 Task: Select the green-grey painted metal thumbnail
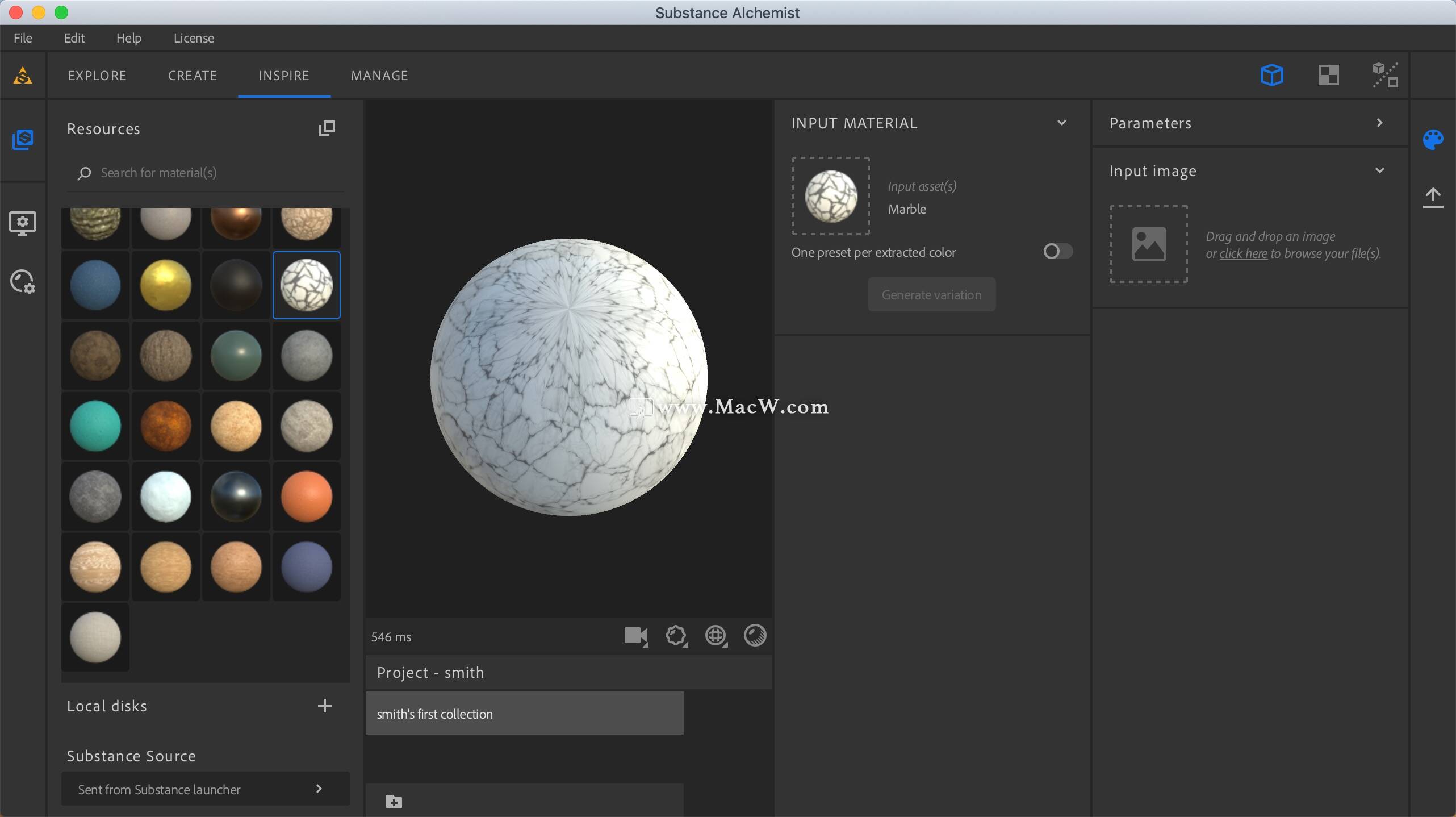coord(236,356)
